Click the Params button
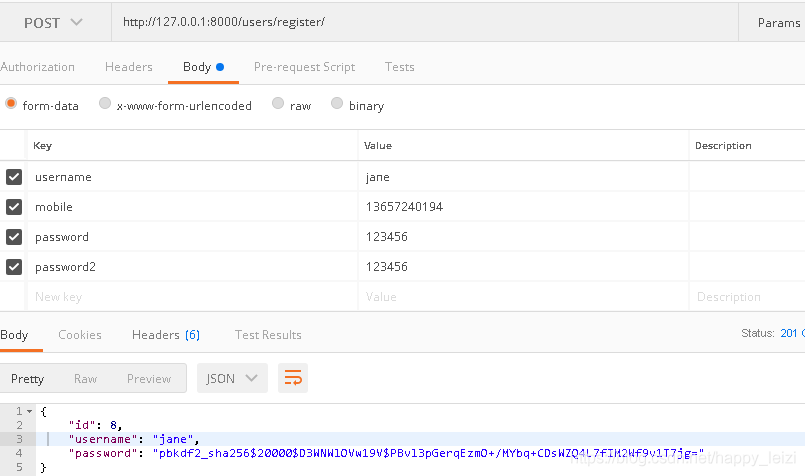This screenshot has height=476, width=805. click(779, 23)
